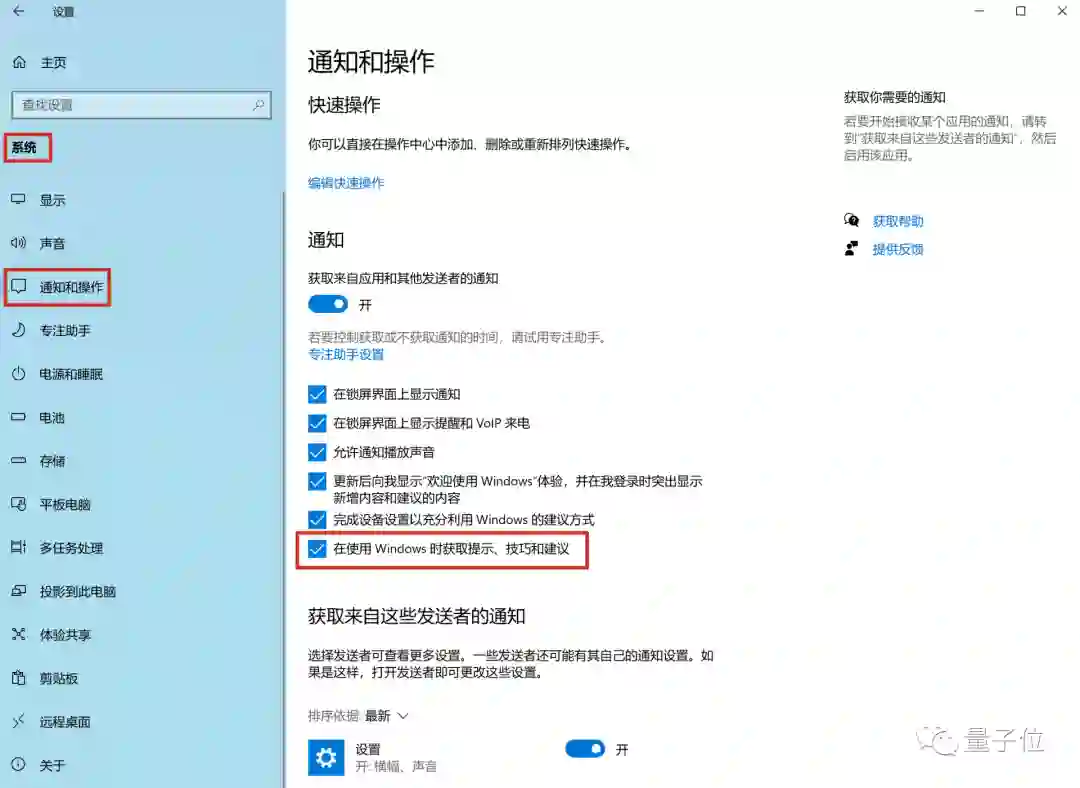Click the 查找设置 search field

[x=141, y=105]
